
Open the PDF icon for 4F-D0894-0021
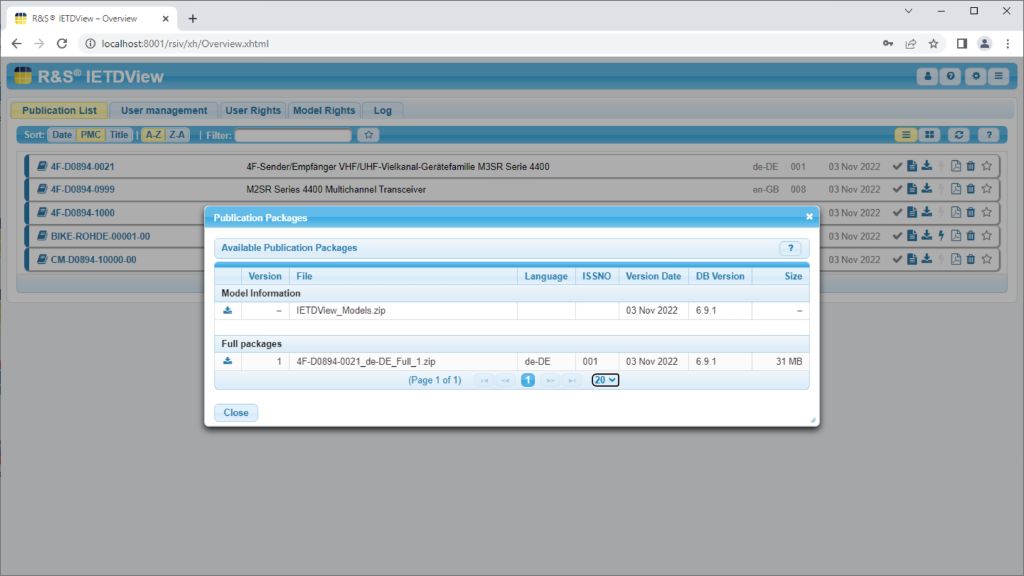955,166
